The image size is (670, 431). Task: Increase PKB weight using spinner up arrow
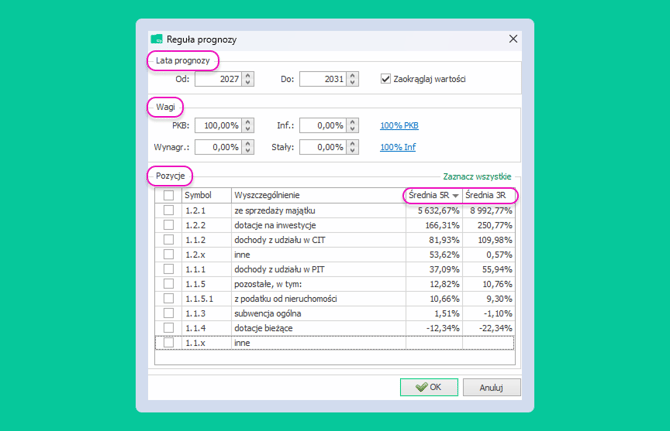coord(248,122)
